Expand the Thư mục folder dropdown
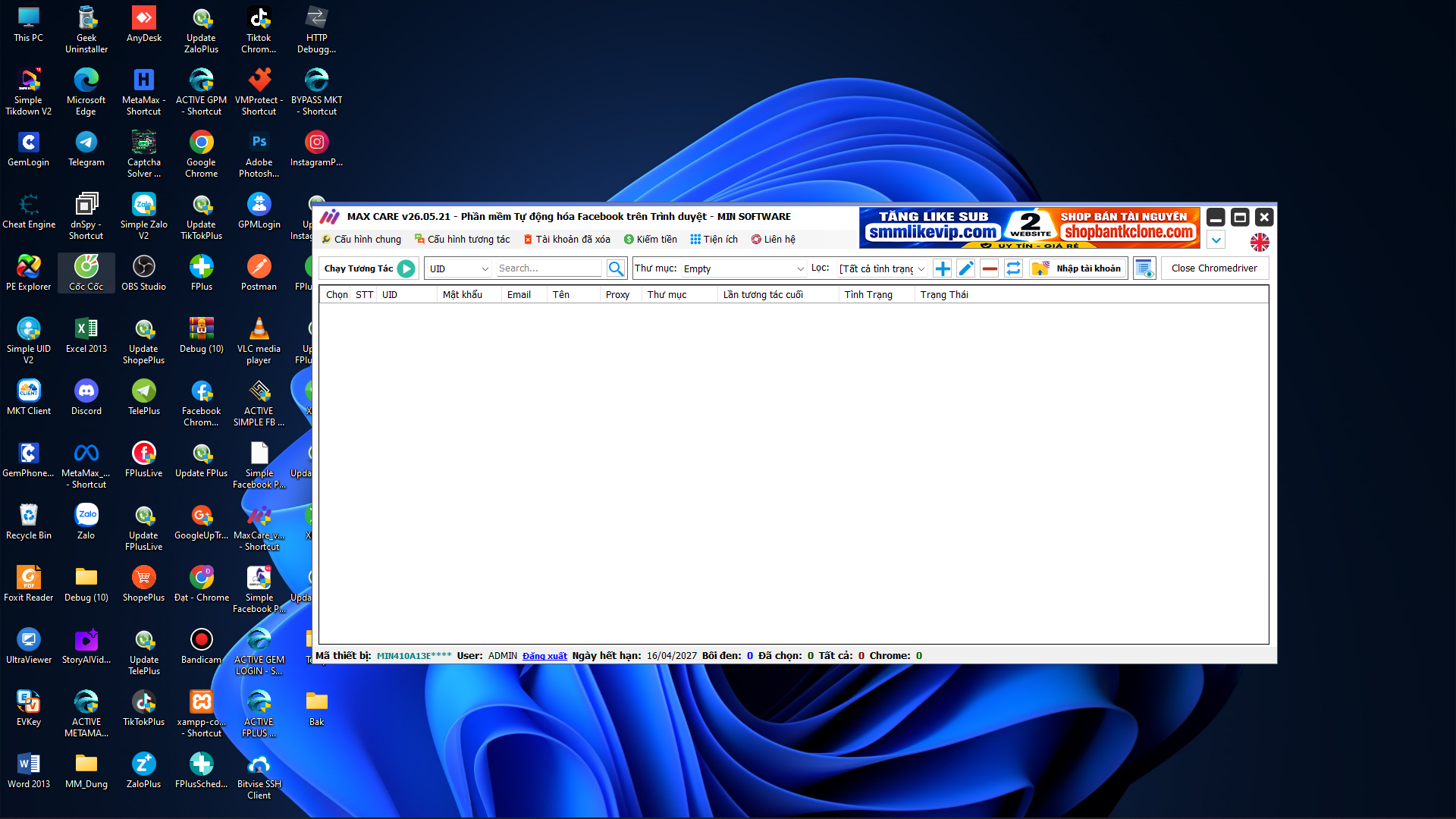 pyautogui.click(x=743, y=268)
